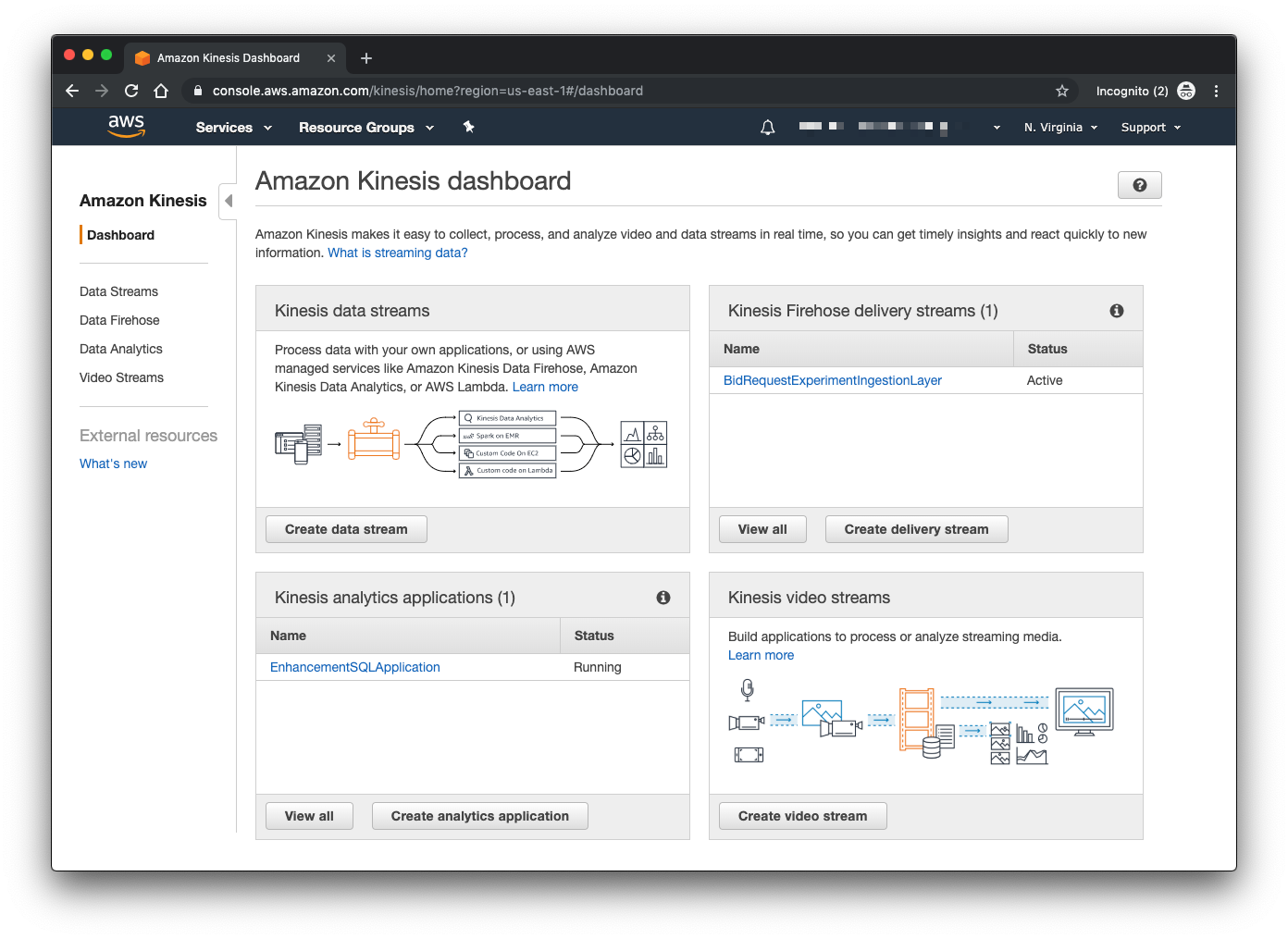Click the 'Kinesis analytics applications (1)' heading
This screenshot has height=939, width=1288.
tap(395, 598)
